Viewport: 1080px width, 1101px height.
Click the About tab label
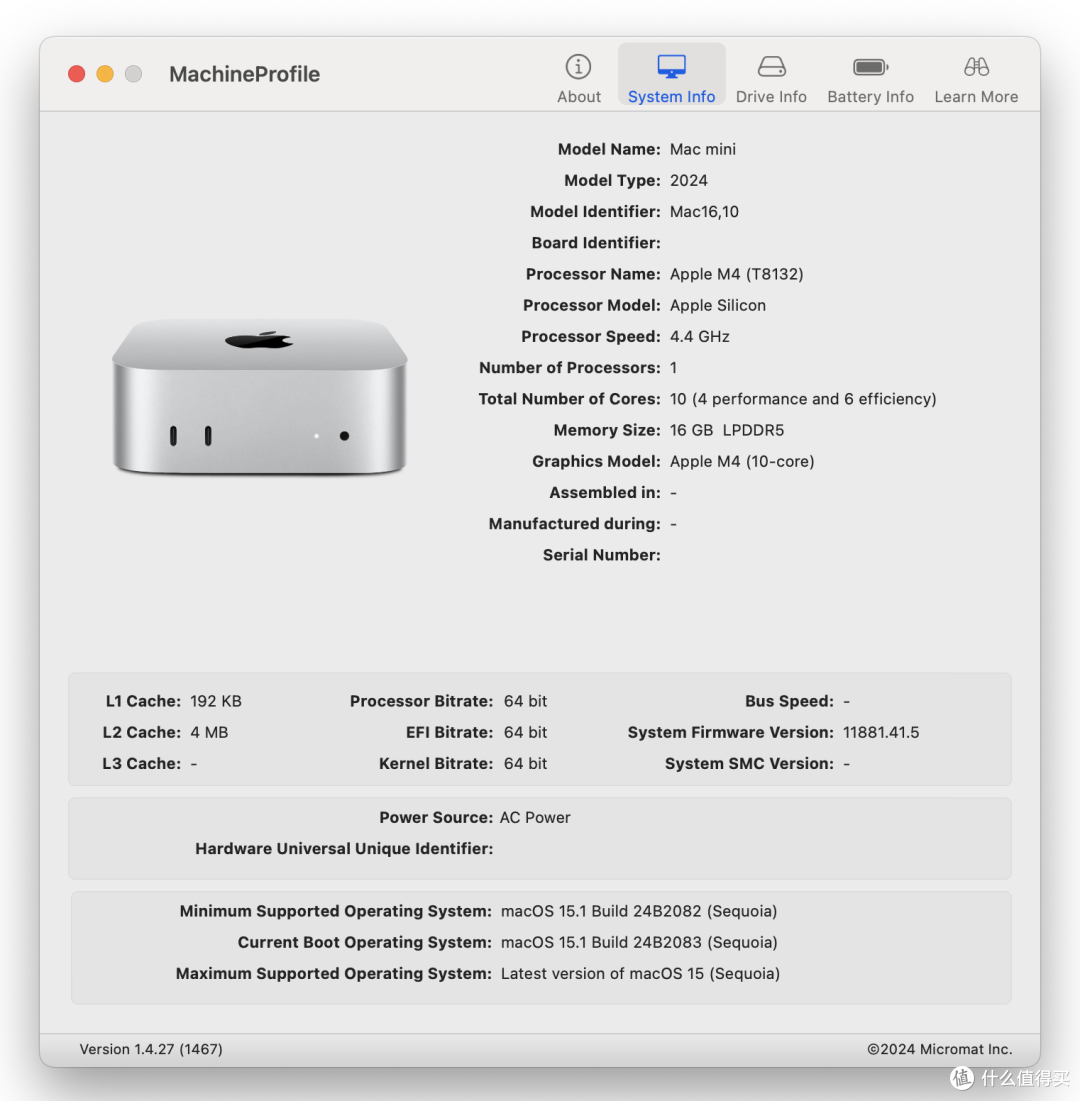[x=579, y=97]
